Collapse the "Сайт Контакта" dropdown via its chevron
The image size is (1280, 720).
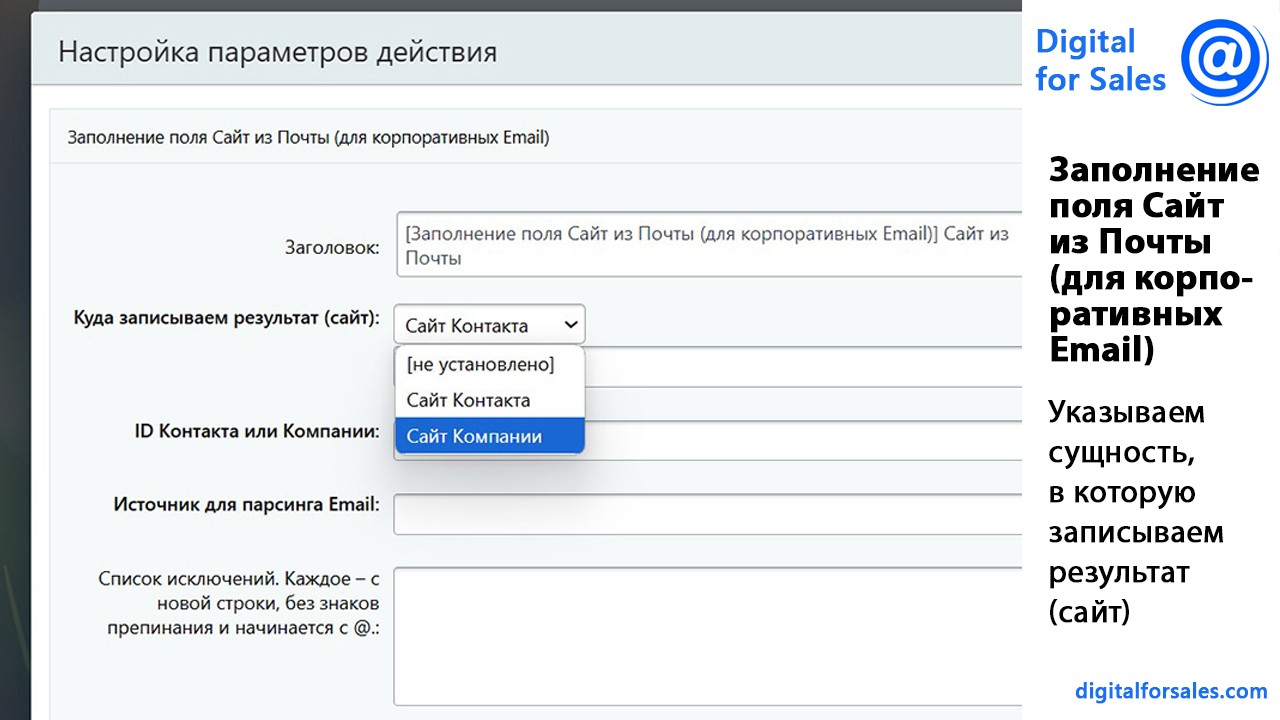pyautogui.click(x=571, y=325)
